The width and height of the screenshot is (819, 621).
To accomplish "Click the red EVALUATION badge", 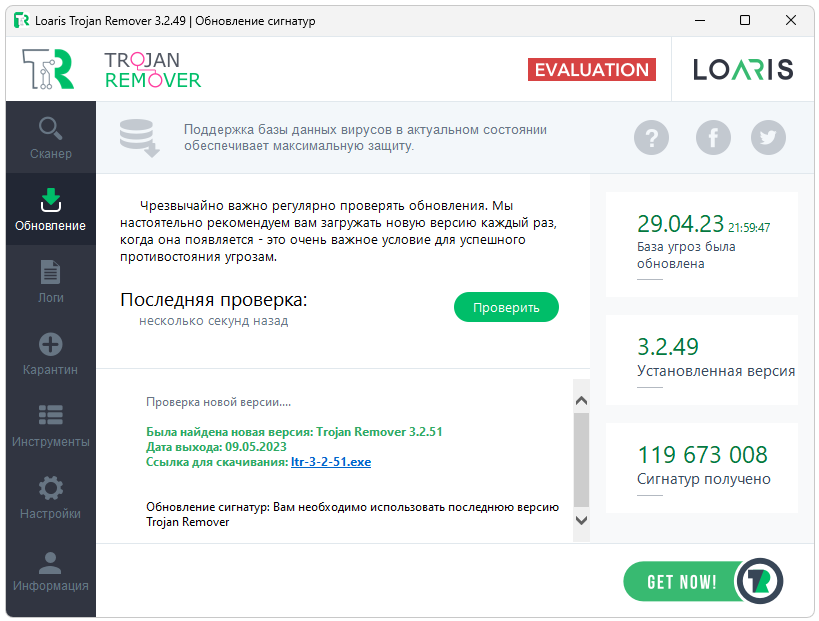I will coord(592,69).
